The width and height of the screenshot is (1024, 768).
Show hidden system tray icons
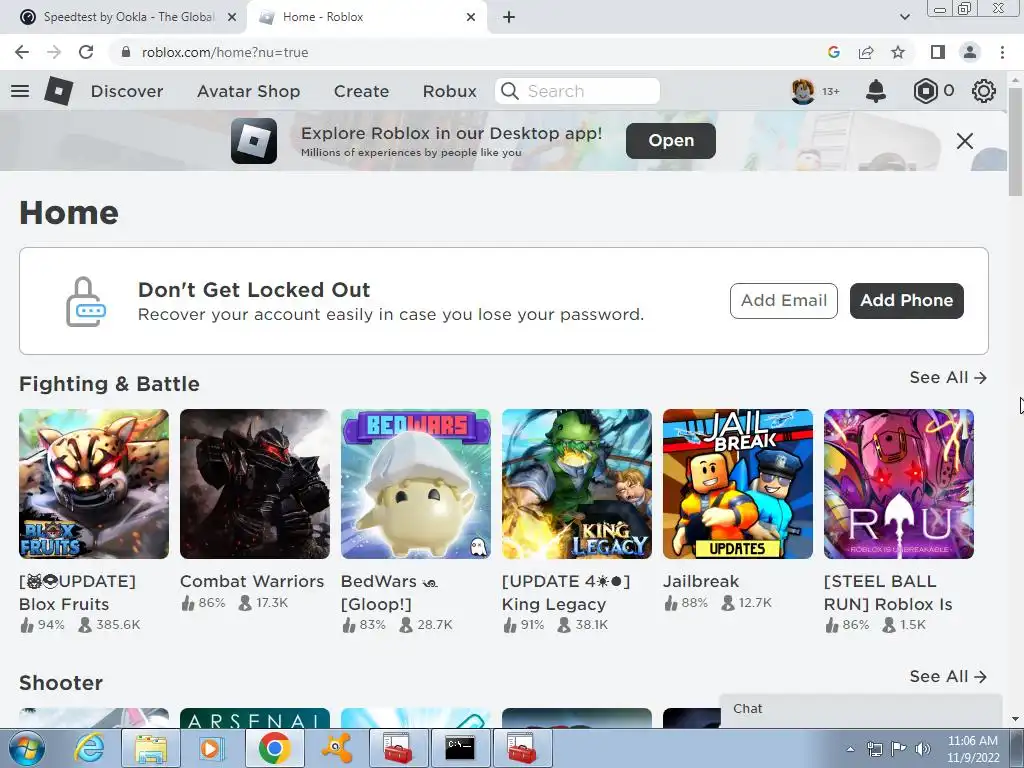click(850, 749)
